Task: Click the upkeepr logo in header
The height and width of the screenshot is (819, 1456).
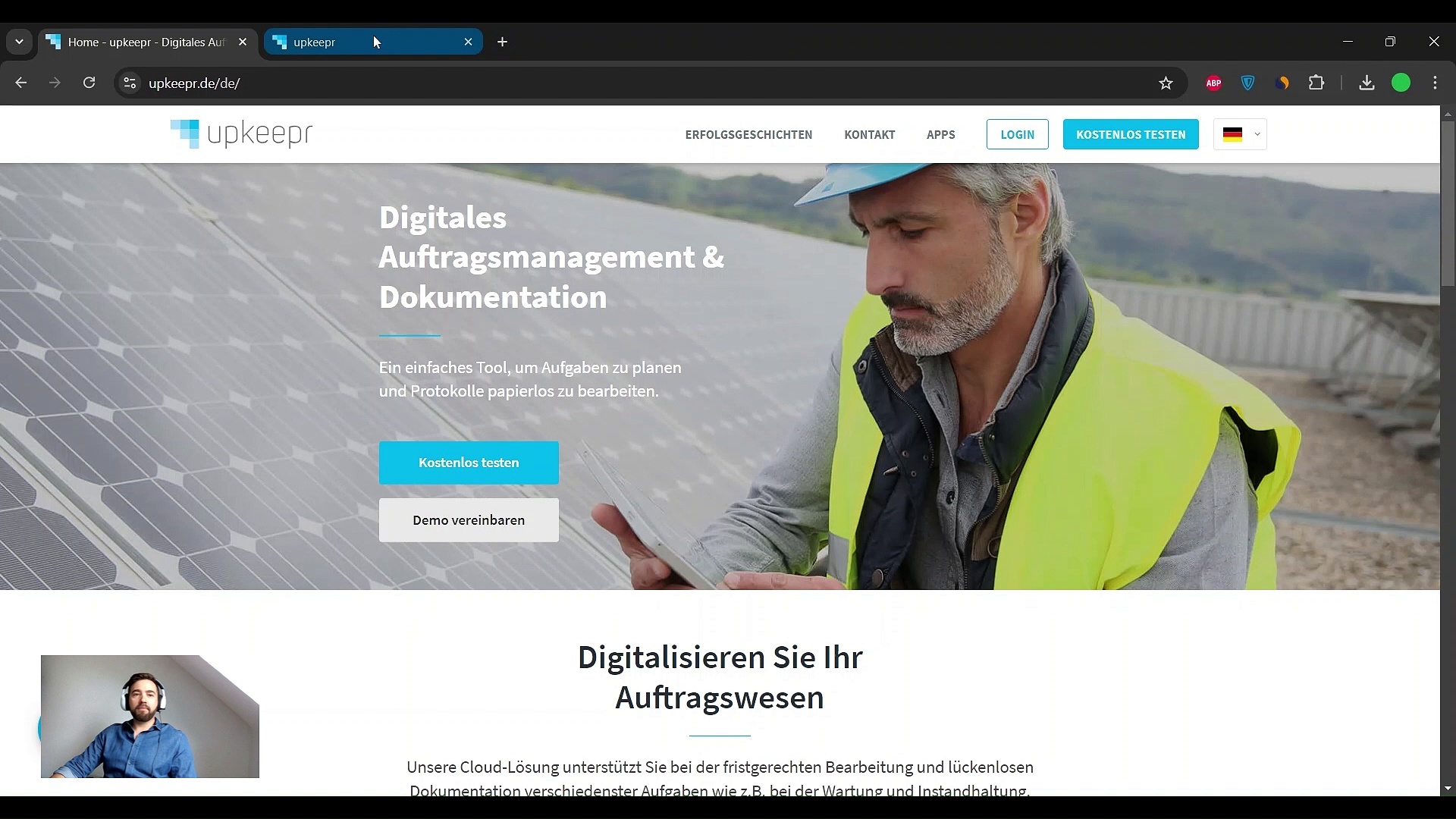Action: 241,134
